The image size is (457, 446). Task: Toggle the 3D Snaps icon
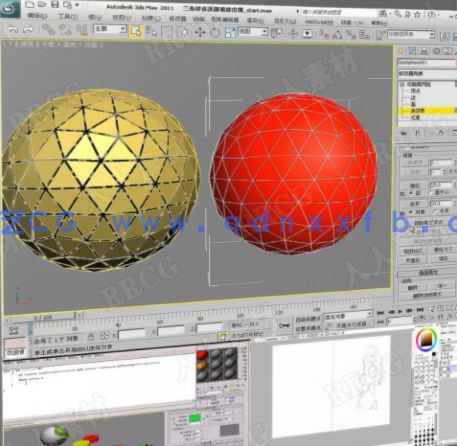tap(323, 34)
